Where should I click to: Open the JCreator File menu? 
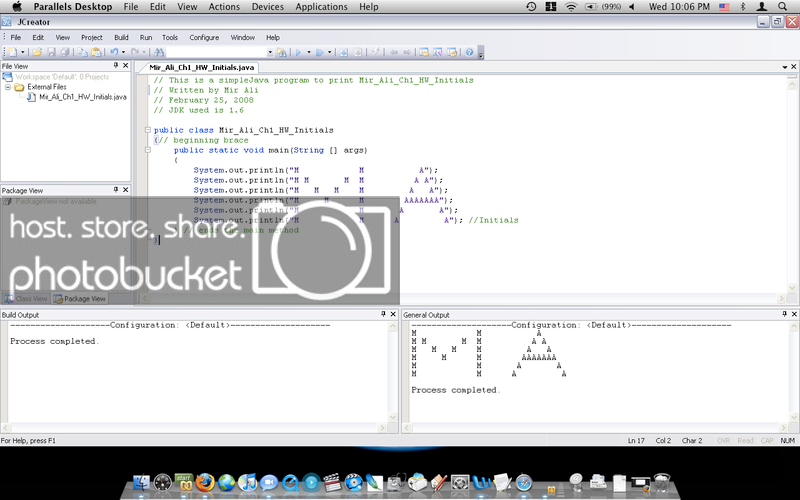16,37
